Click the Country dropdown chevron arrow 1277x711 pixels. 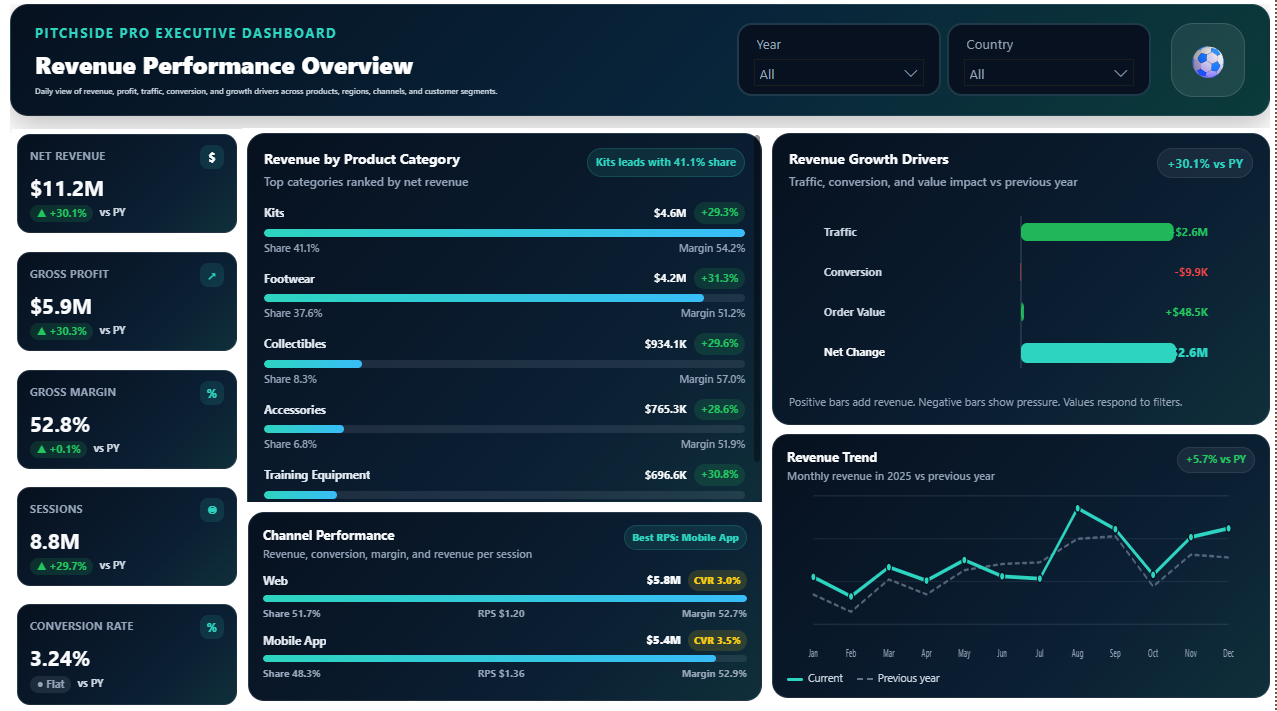click(x=1120, y=74)
